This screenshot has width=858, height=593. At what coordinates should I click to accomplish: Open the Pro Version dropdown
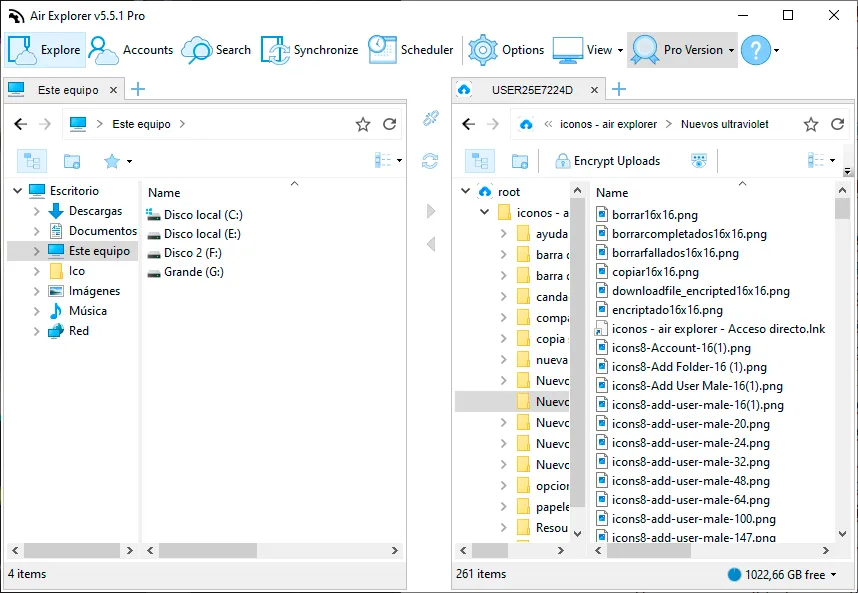pos(682,50)
